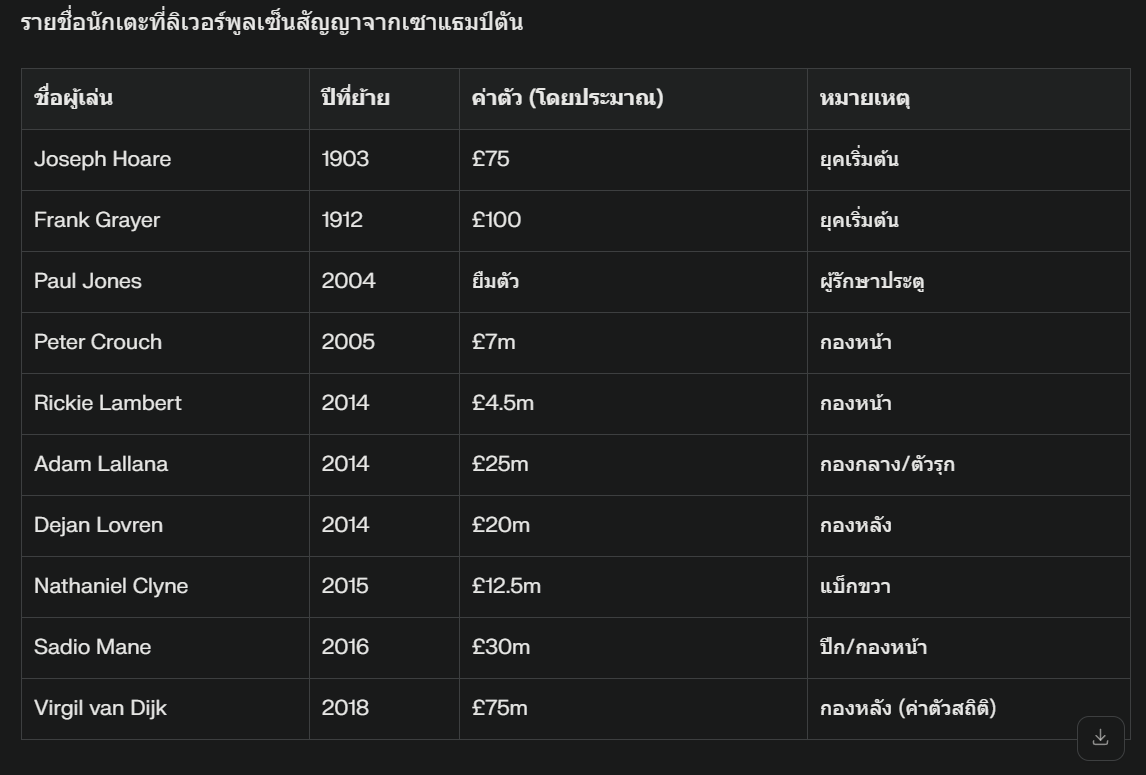The image size is (1146, 775).
Task: Click the ปีที่ย้าย column header
Action: tap(355, 98)
